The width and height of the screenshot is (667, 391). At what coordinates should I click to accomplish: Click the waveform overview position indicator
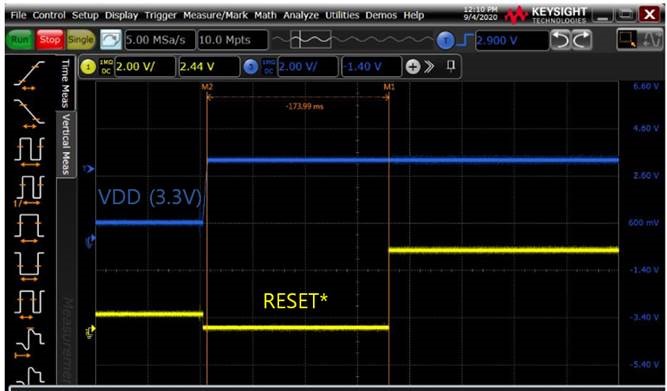point(311,40)
